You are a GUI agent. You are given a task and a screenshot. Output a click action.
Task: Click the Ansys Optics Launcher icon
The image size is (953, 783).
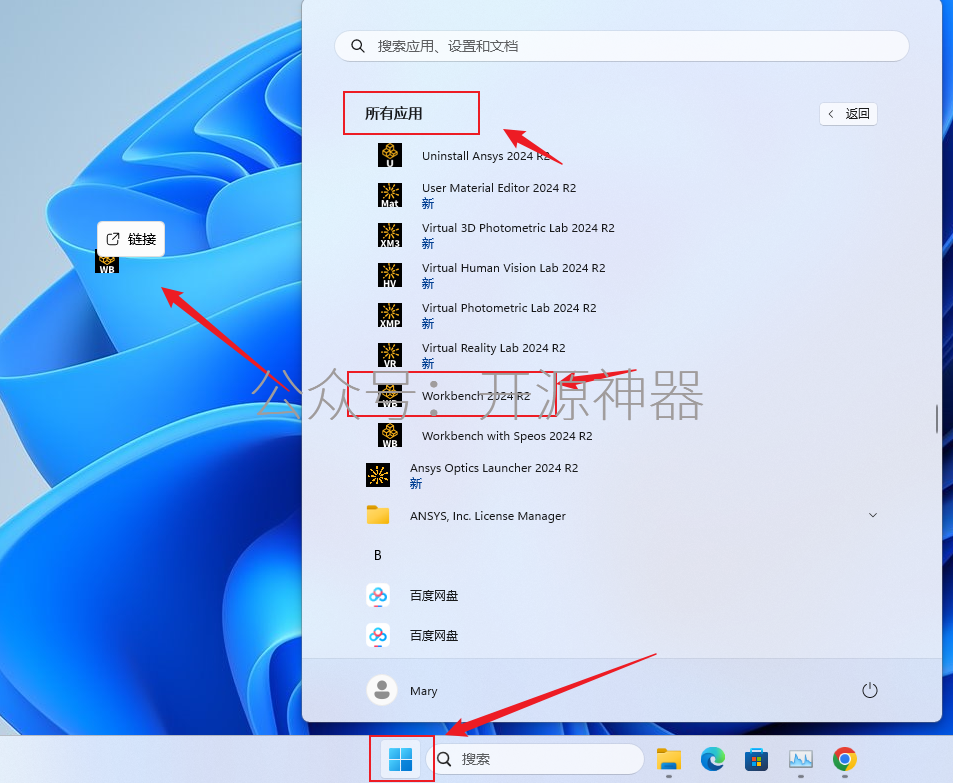tap(377, 475)
